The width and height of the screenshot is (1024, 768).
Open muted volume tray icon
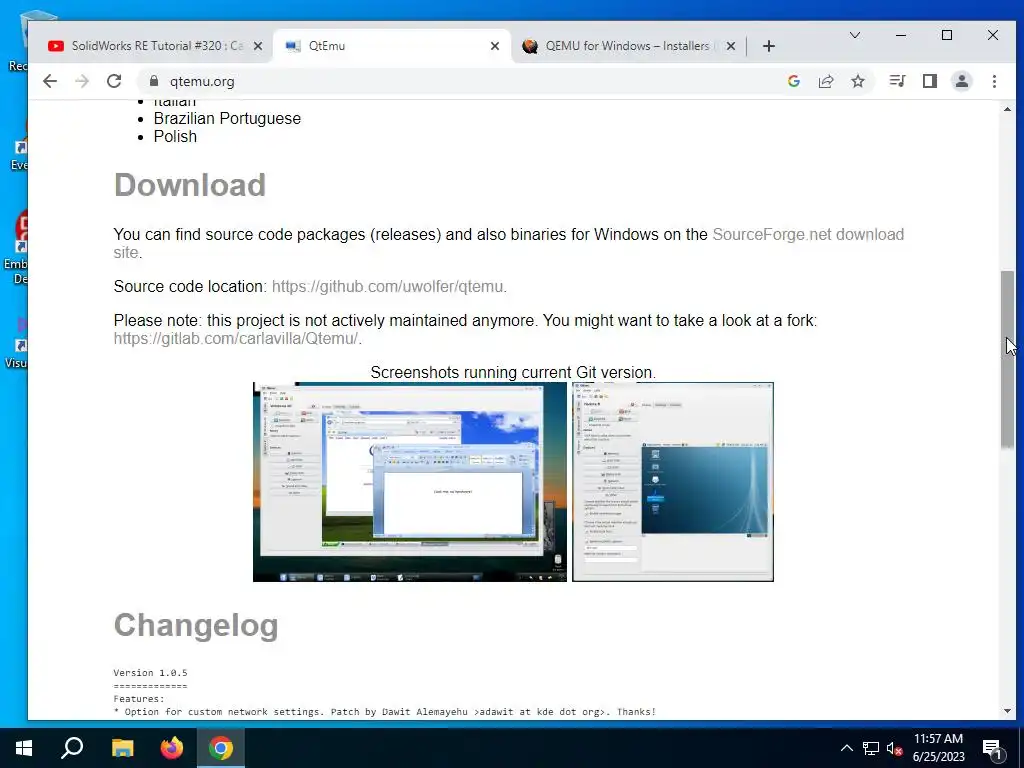click(895, 748)
